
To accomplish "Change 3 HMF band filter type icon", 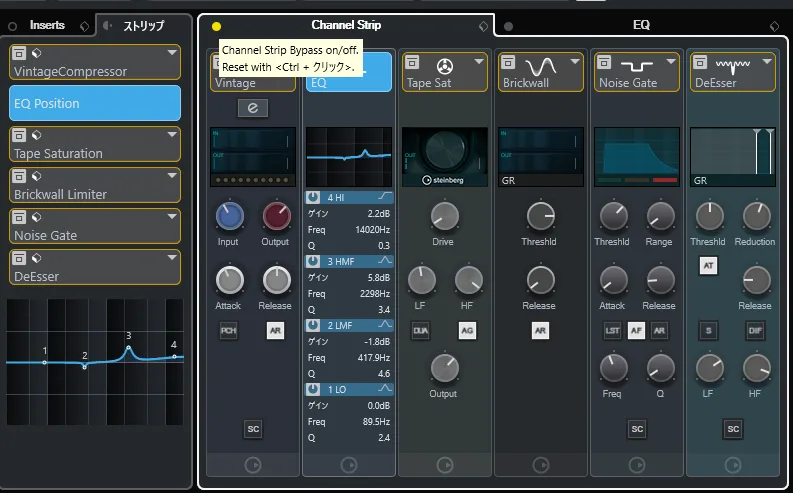I will click(385, 261).
